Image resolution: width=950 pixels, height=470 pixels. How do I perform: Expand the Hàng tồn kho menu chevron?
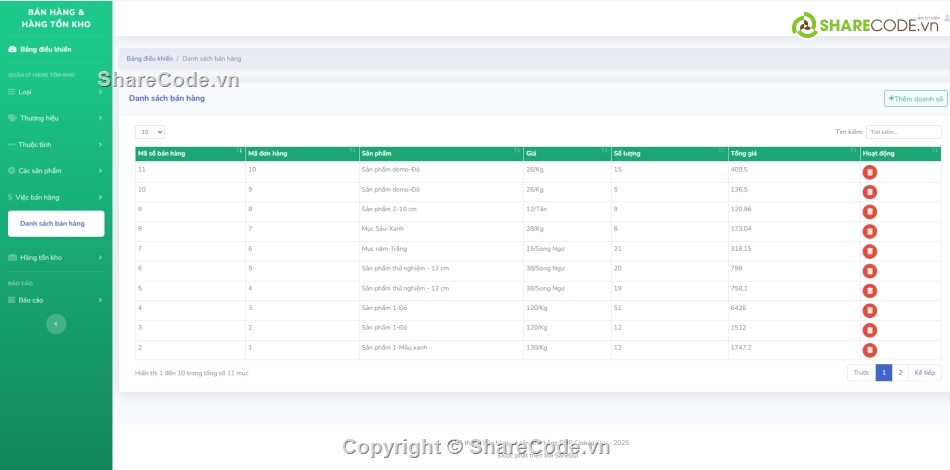click(x=100, y=257)
